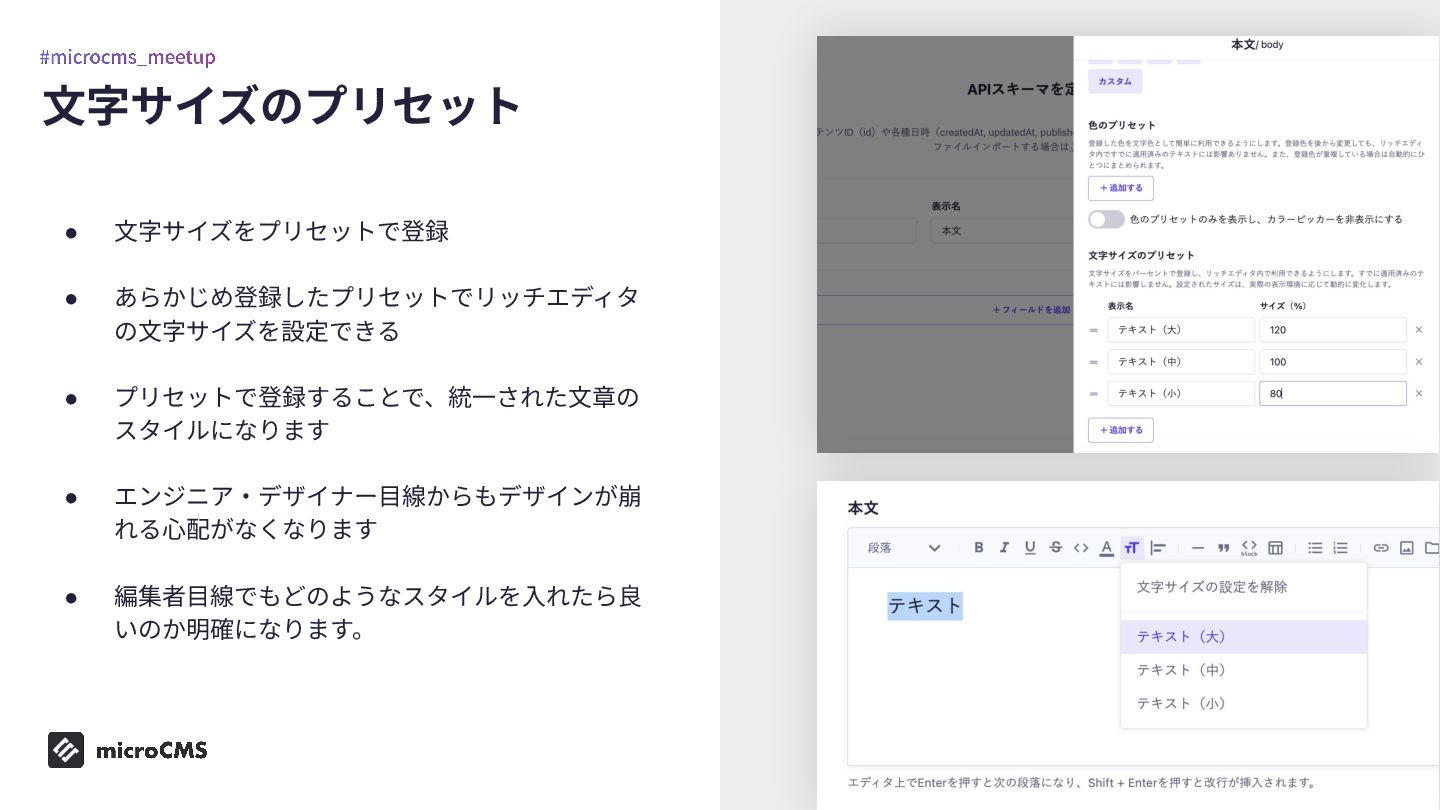
Task: Click the microCMS logo at the bottom left
Action: click(128, 750)
